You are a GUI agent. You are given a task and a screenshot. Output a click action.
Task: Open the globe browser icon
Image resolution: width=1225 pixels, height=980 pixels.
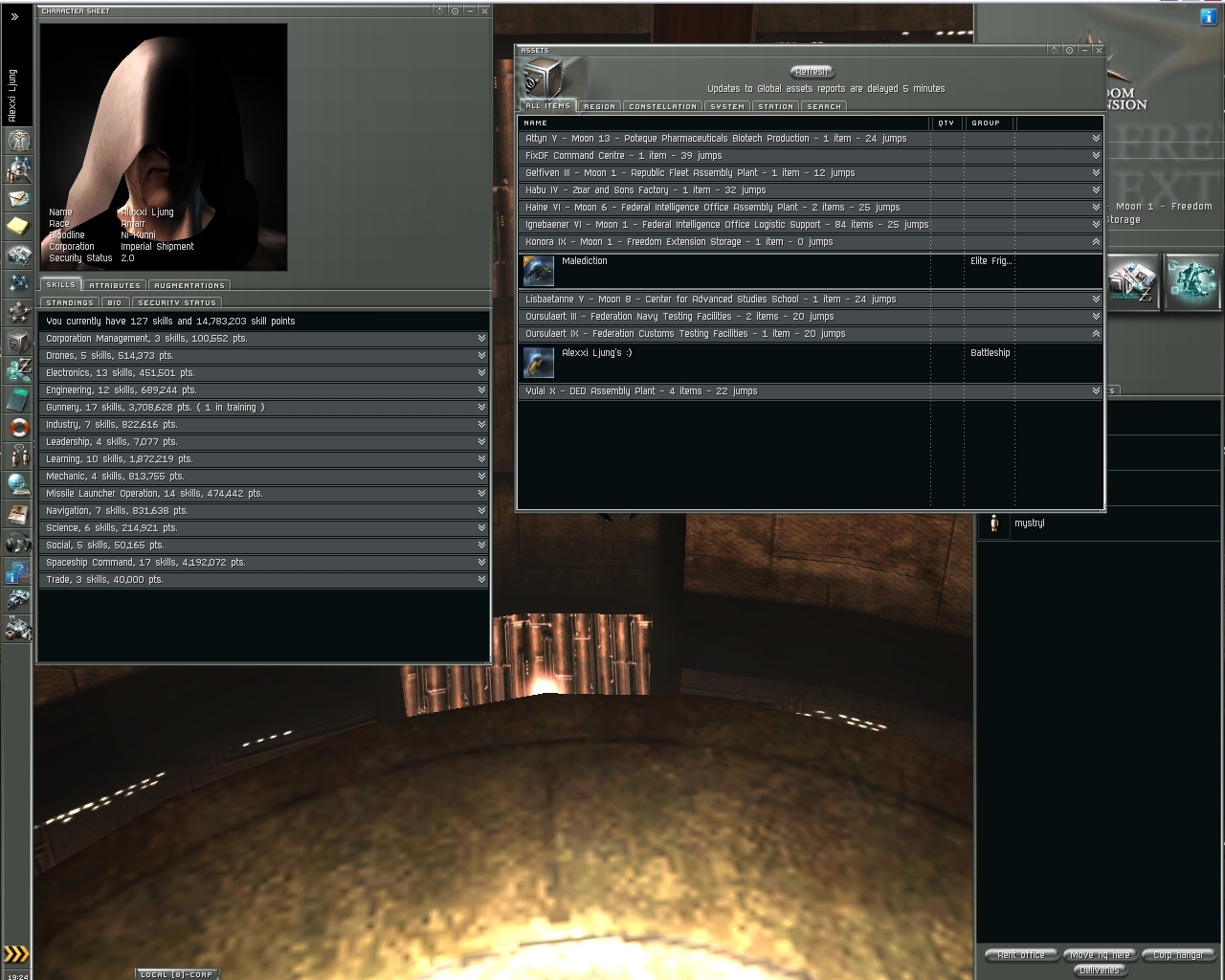pos(18,485)
